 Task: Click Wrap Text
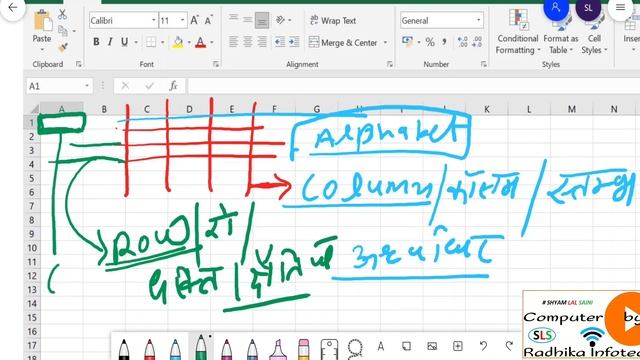pyautogui.click(x=333, y=20)
